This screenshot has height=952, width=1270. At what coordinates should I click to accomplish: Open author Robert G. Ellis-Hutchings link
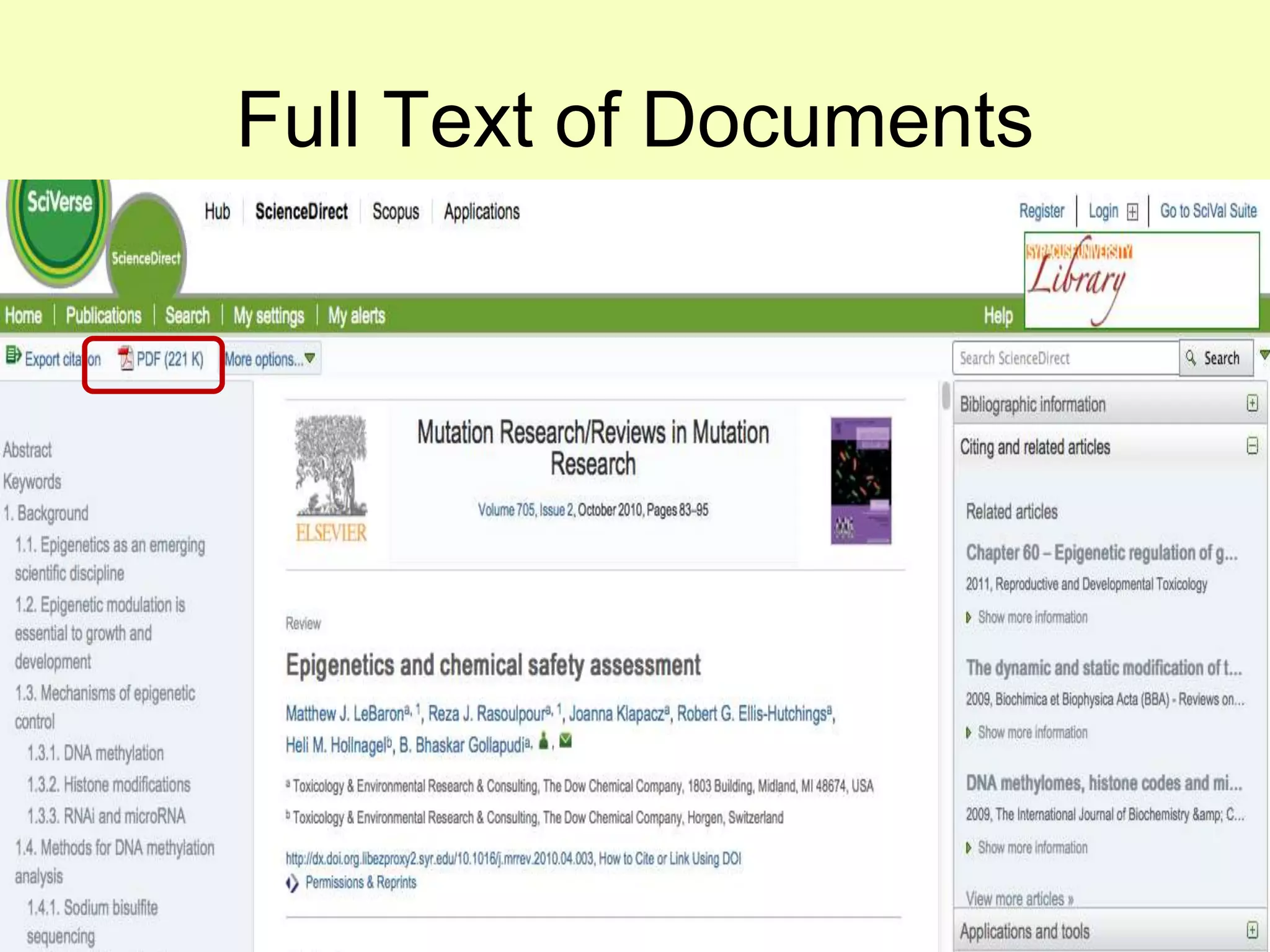[x=752, y=714]
